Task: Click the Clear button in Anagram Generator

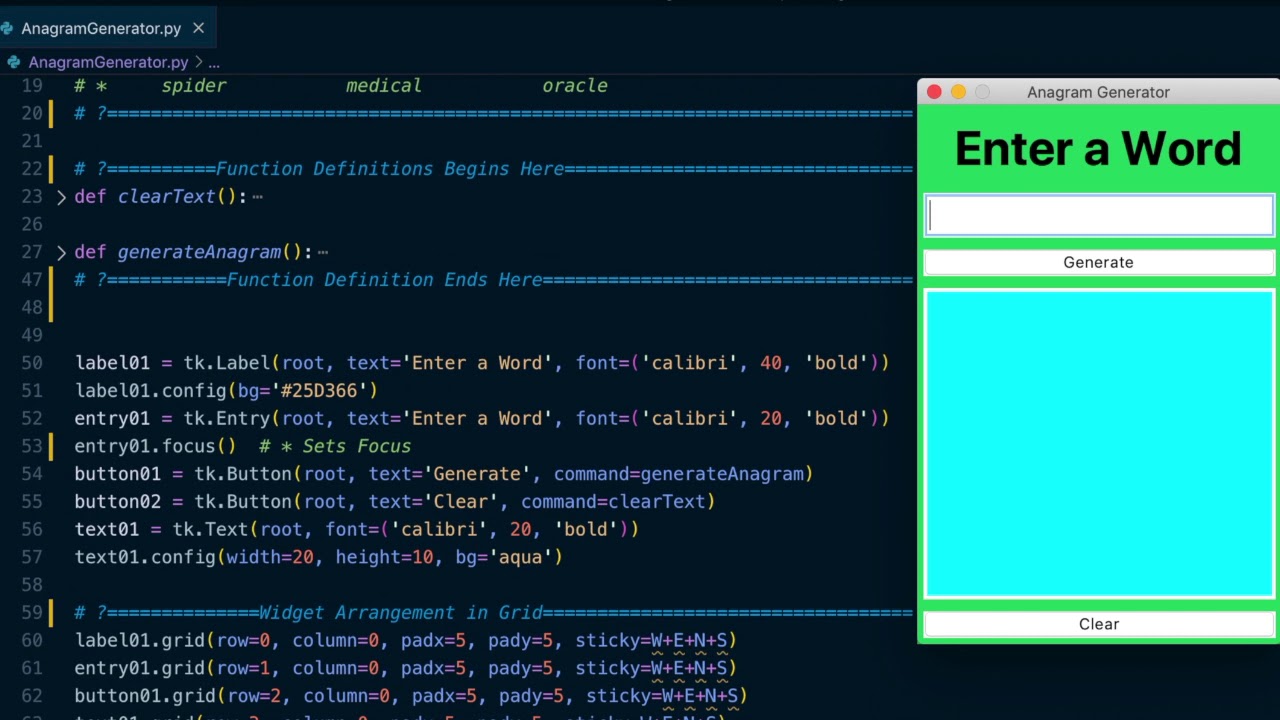Action: pyautogui.click(x=1098, y=624)
